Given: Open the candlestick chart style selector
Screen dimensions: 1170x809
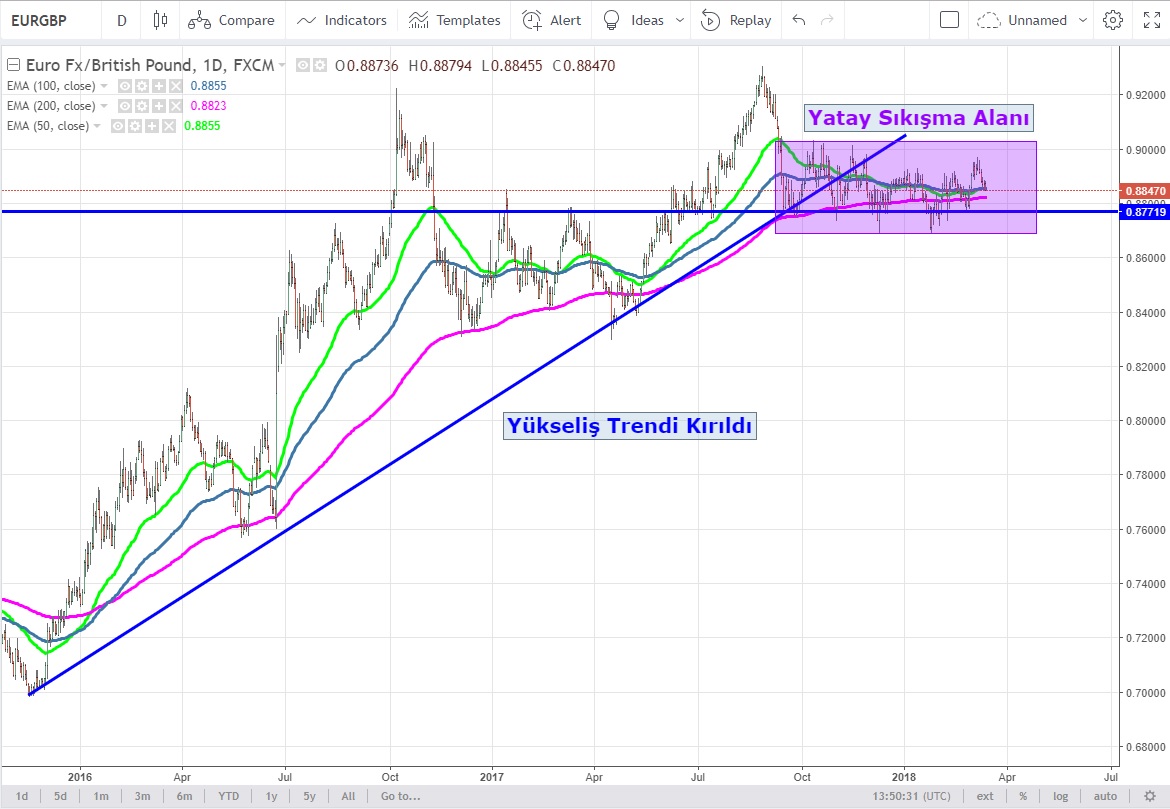Looking at the screenshot, I should [160, 20].
